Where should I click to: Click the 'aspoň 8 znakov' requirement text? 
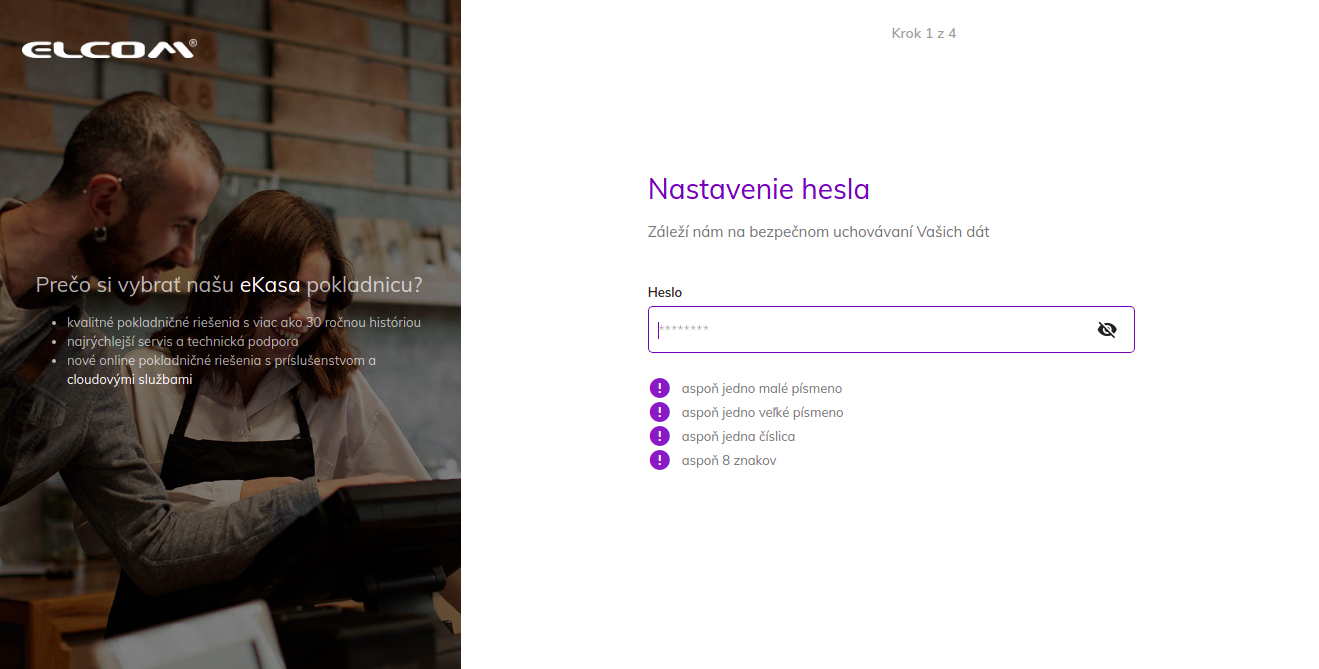(x=729, y=460)
